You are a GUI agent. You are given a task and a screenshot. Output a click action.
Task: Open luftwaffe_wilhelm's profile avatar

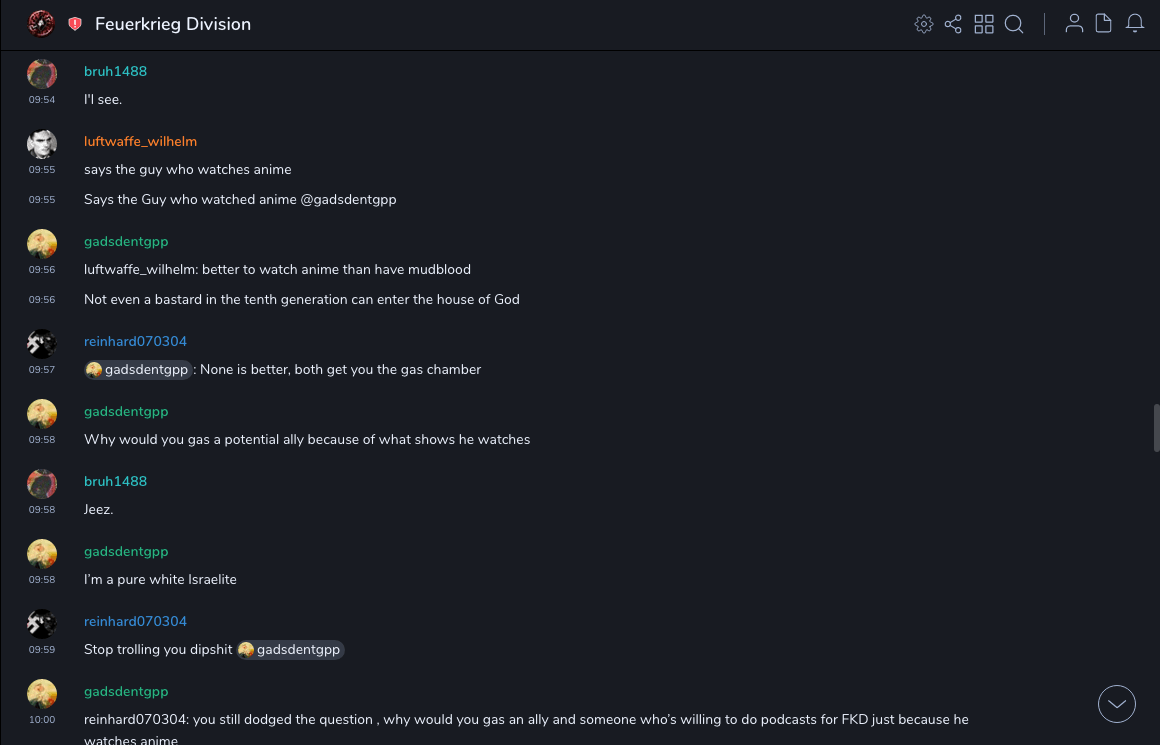[x=41, y=144]
